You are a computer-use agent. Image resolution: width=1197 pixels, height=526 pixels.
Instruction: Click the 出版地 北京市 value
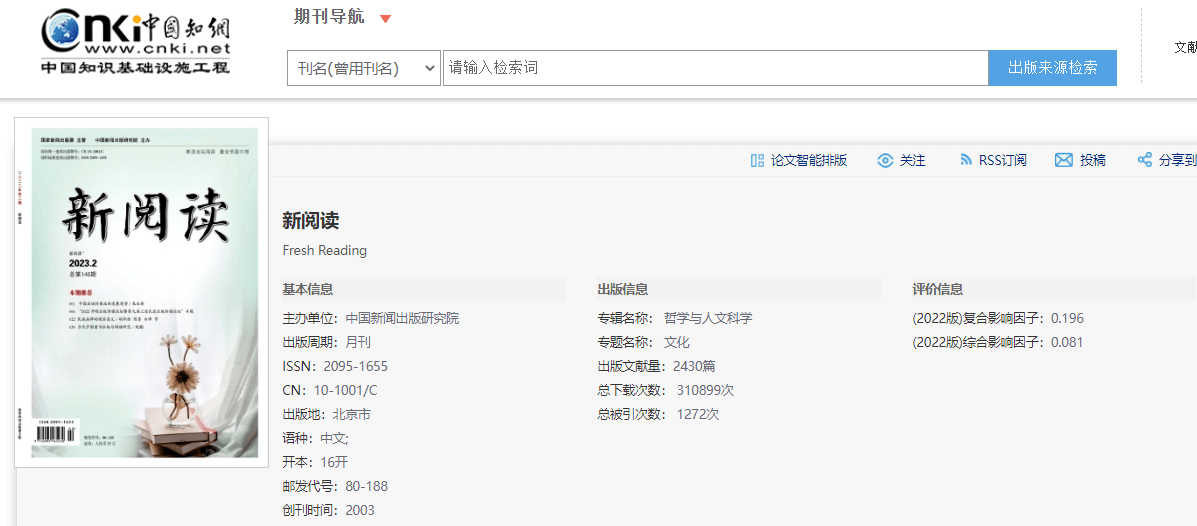351,415
